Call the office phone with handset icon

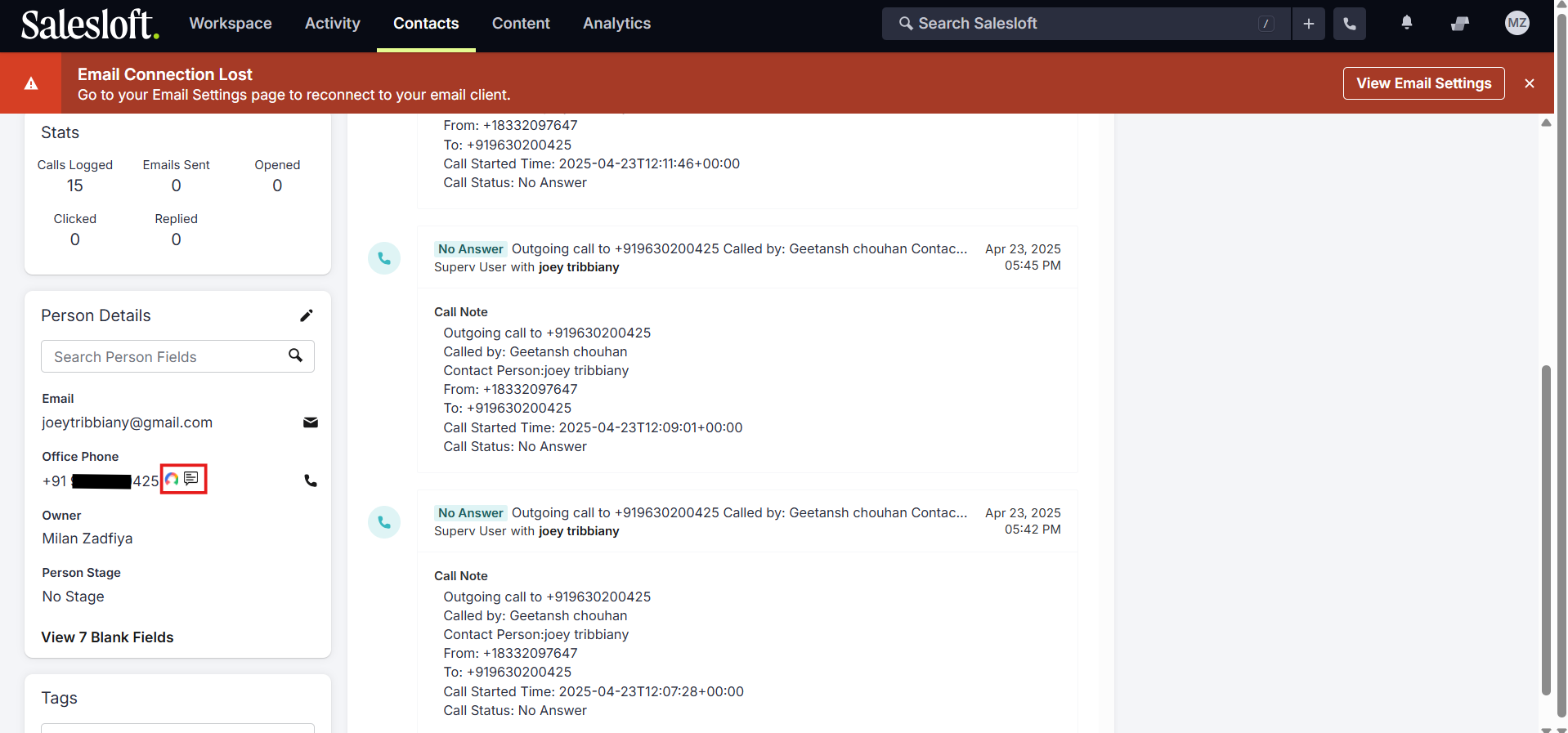coord(311,480)
